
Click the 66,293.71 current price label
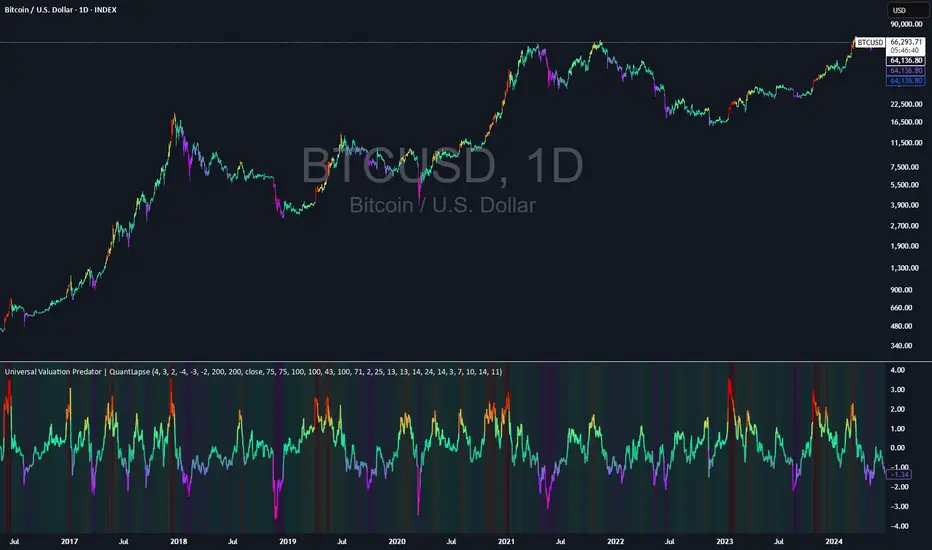click(906, 42)
